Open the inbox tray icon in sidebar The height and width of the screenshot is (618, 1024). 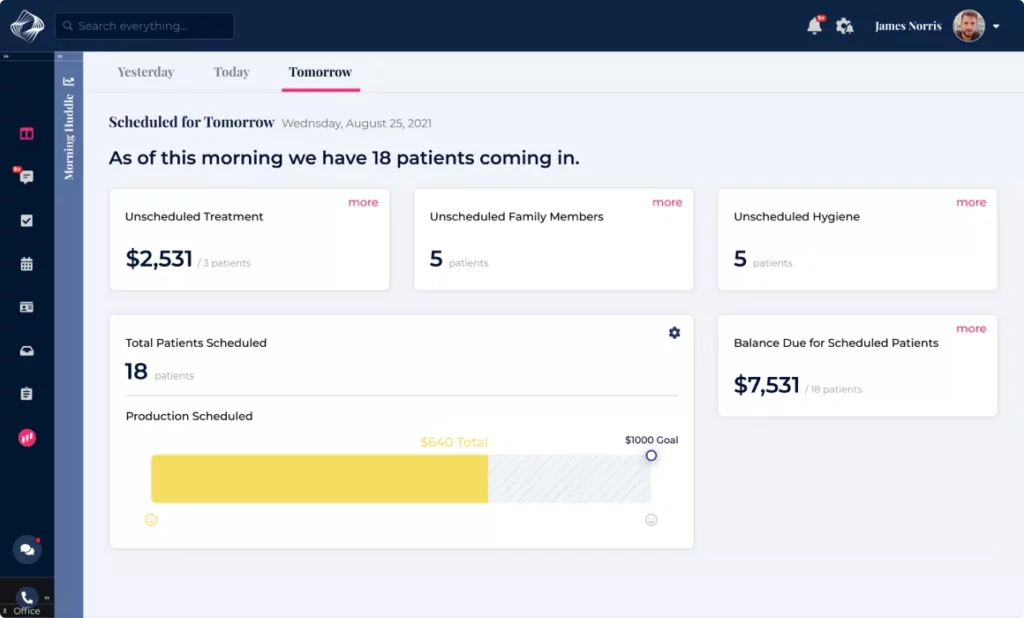coord(27,351)
